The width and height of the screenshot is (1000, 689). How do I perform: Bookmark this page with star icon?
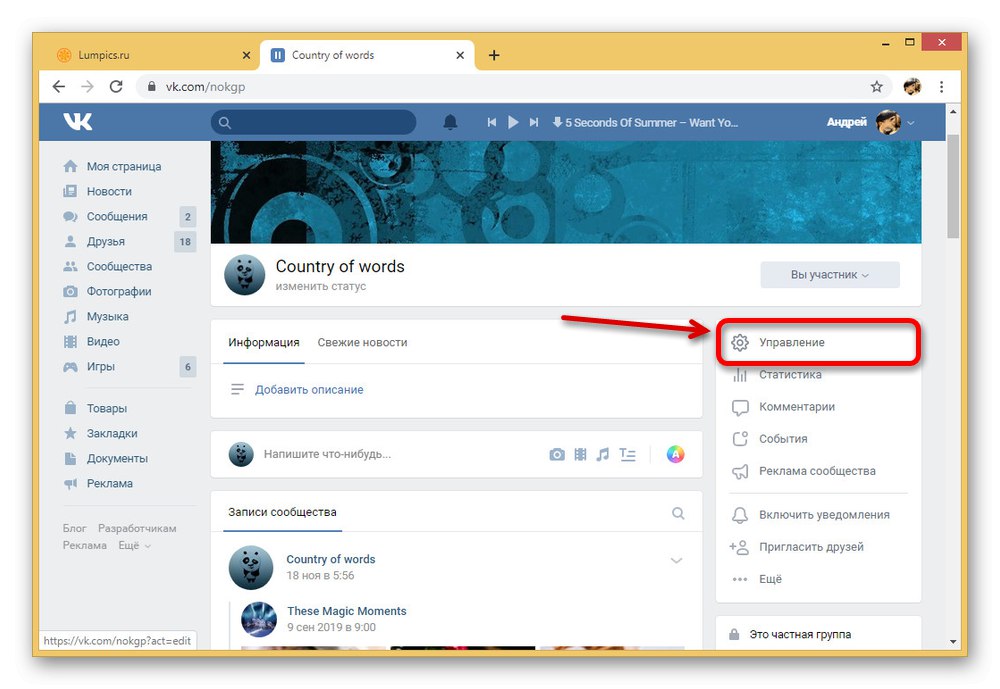click(x=877, y=87)
